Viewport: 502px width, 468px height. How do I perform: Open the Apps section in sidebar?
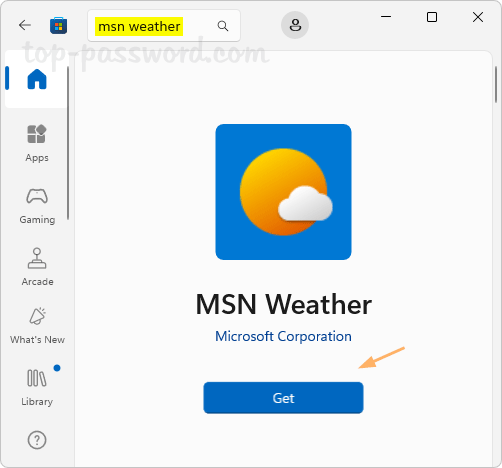pos(37,143)
